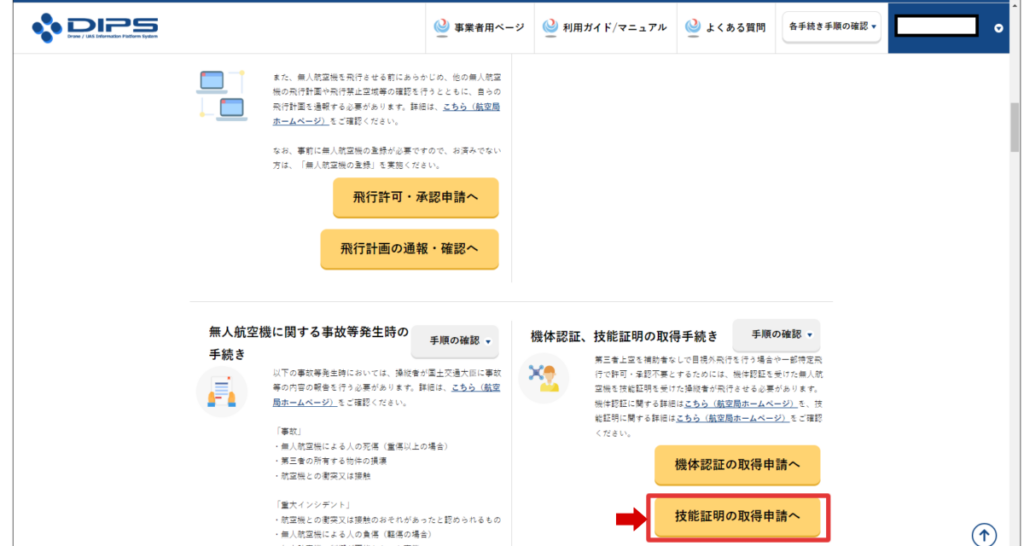Click 無人航空機に関する事故等発生時の手続き heading
The width and height of the screenshot is (1024, 546).
pos(308,343)
